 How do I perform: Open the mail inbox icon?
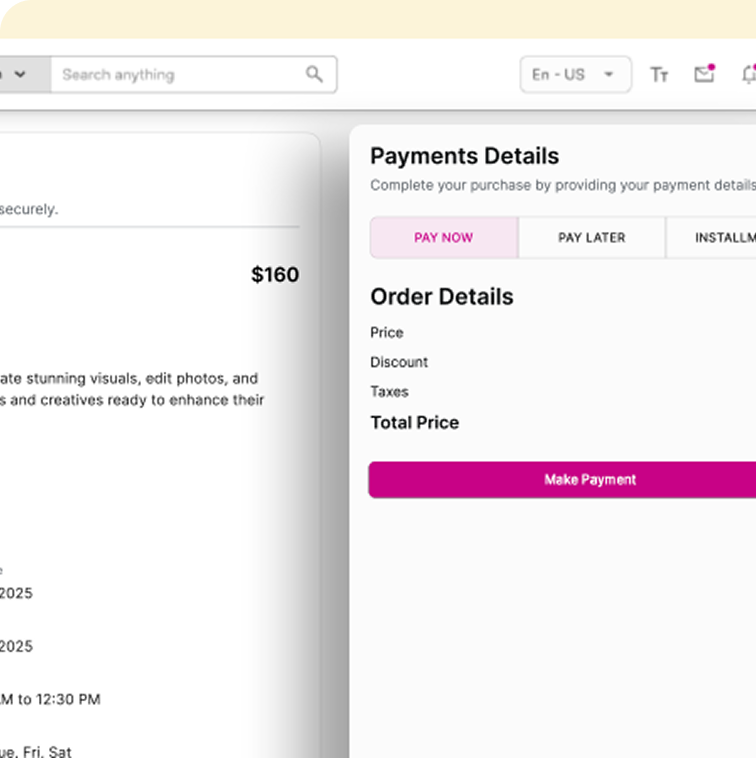point(704,75)
